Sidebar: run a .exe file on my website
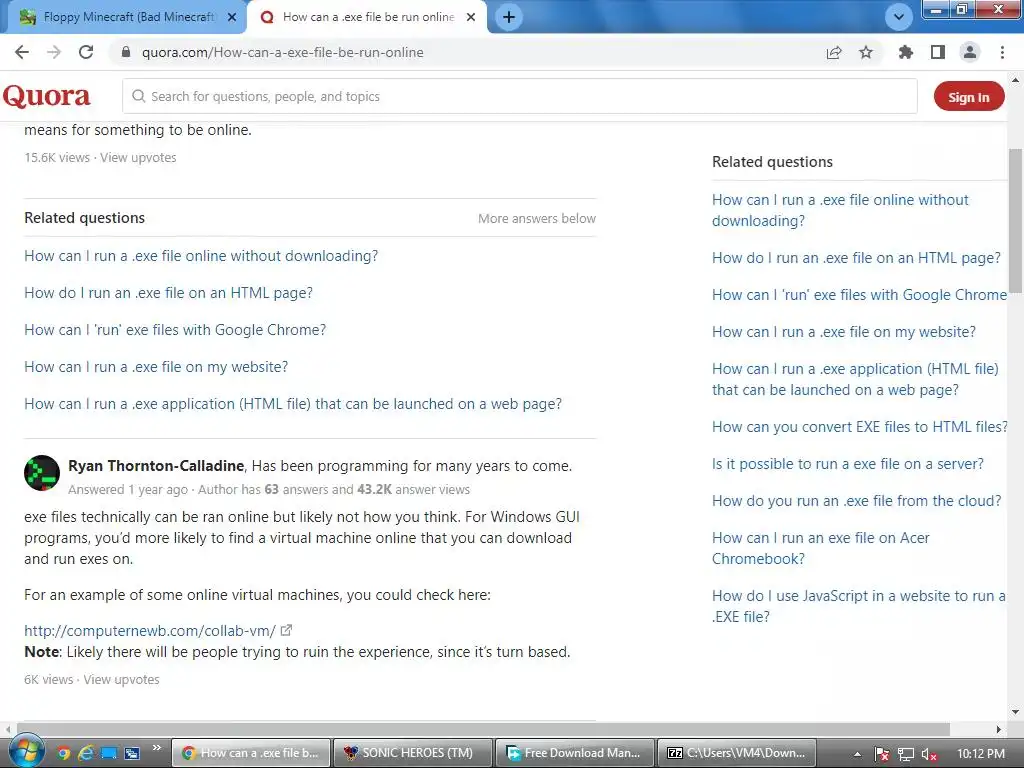 (844, 332)
